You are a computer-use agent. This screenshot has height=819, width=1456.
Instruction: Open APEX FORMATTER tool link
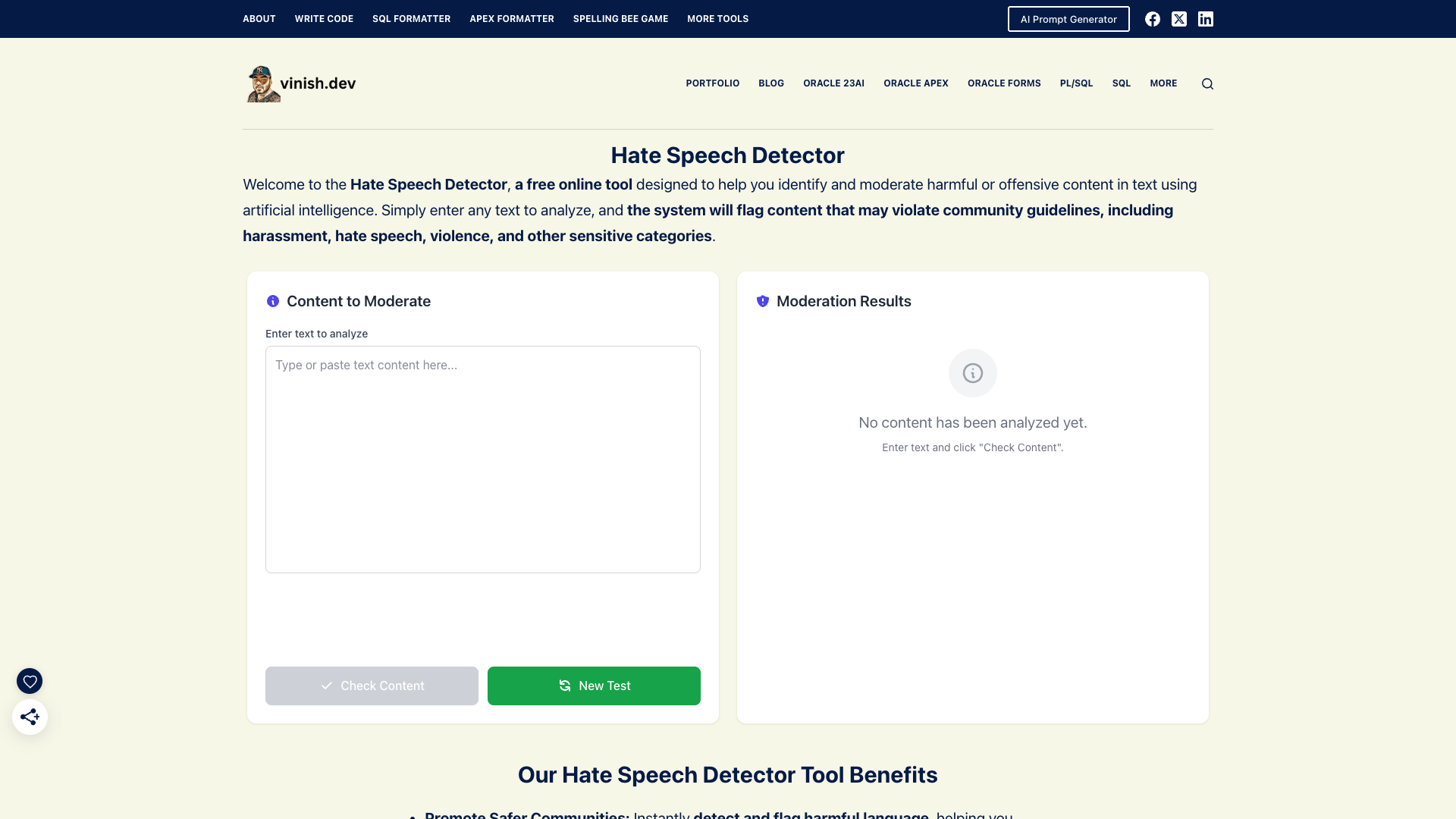coord(512,19)
